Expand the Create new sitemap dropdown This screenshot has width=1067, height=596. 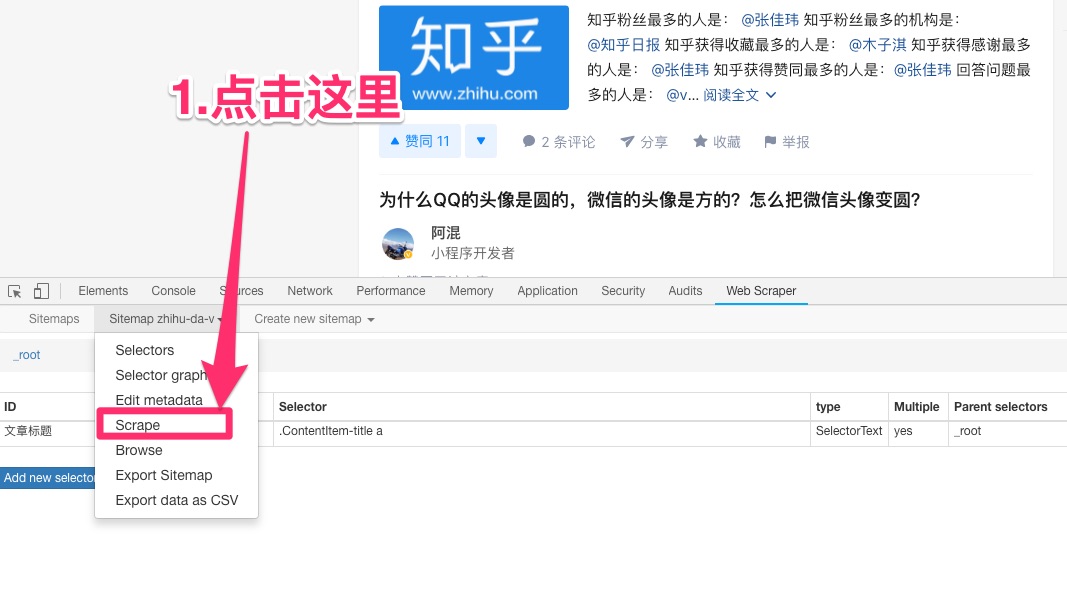coord(314,318)
